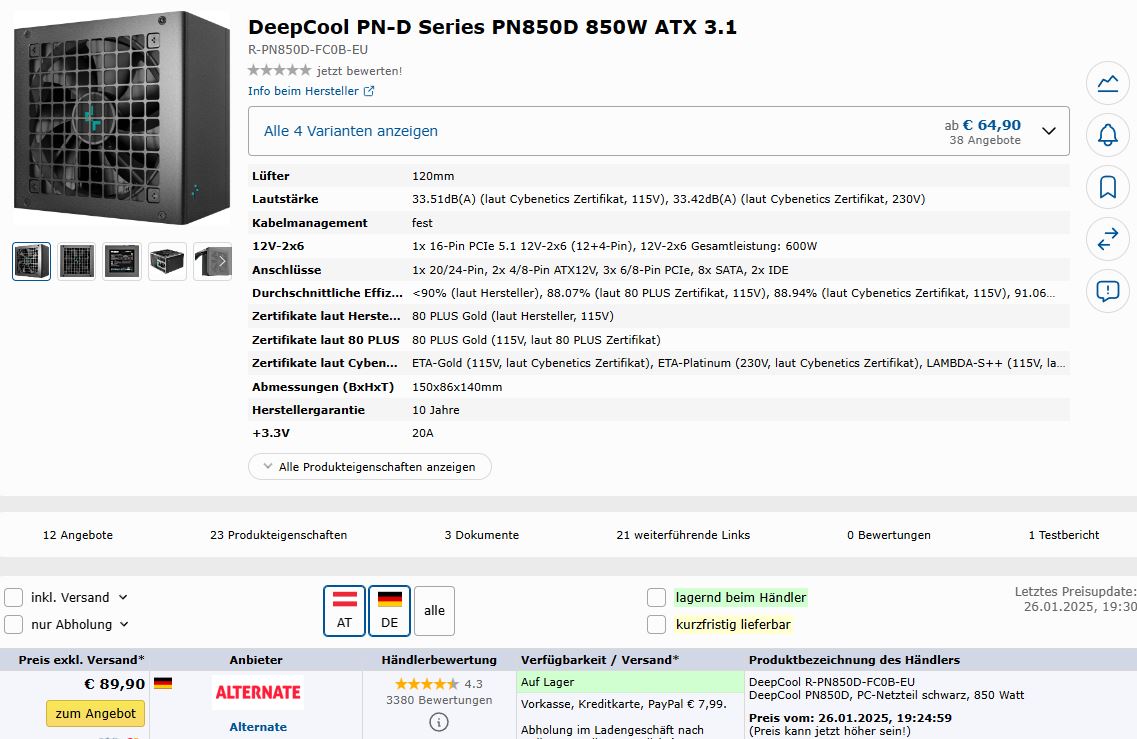Expand Alle 4 Varianten anzeigen dropdown

658,131
